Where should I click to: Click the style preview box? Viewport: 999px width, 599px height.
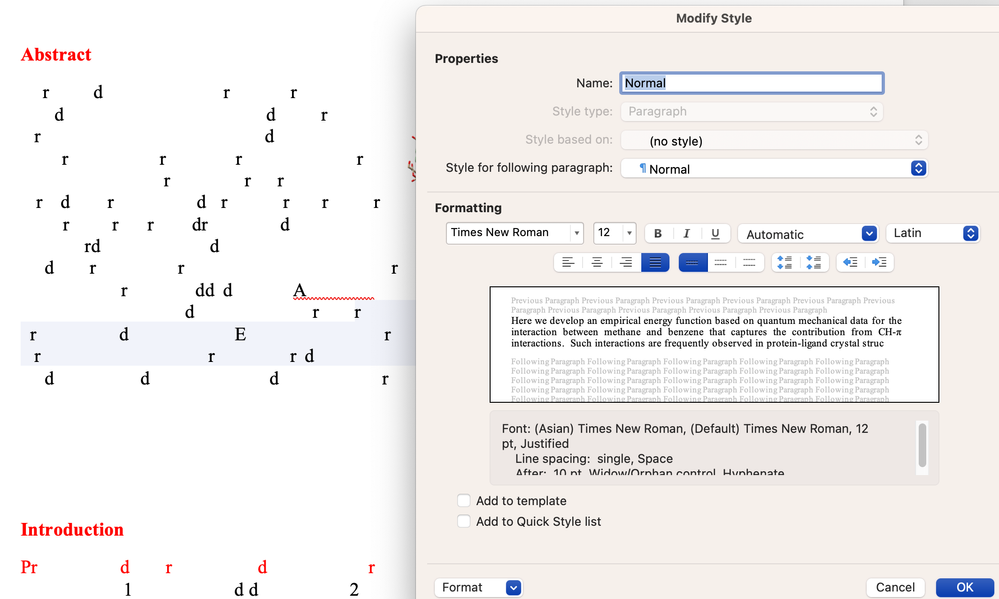pos(714,345)
